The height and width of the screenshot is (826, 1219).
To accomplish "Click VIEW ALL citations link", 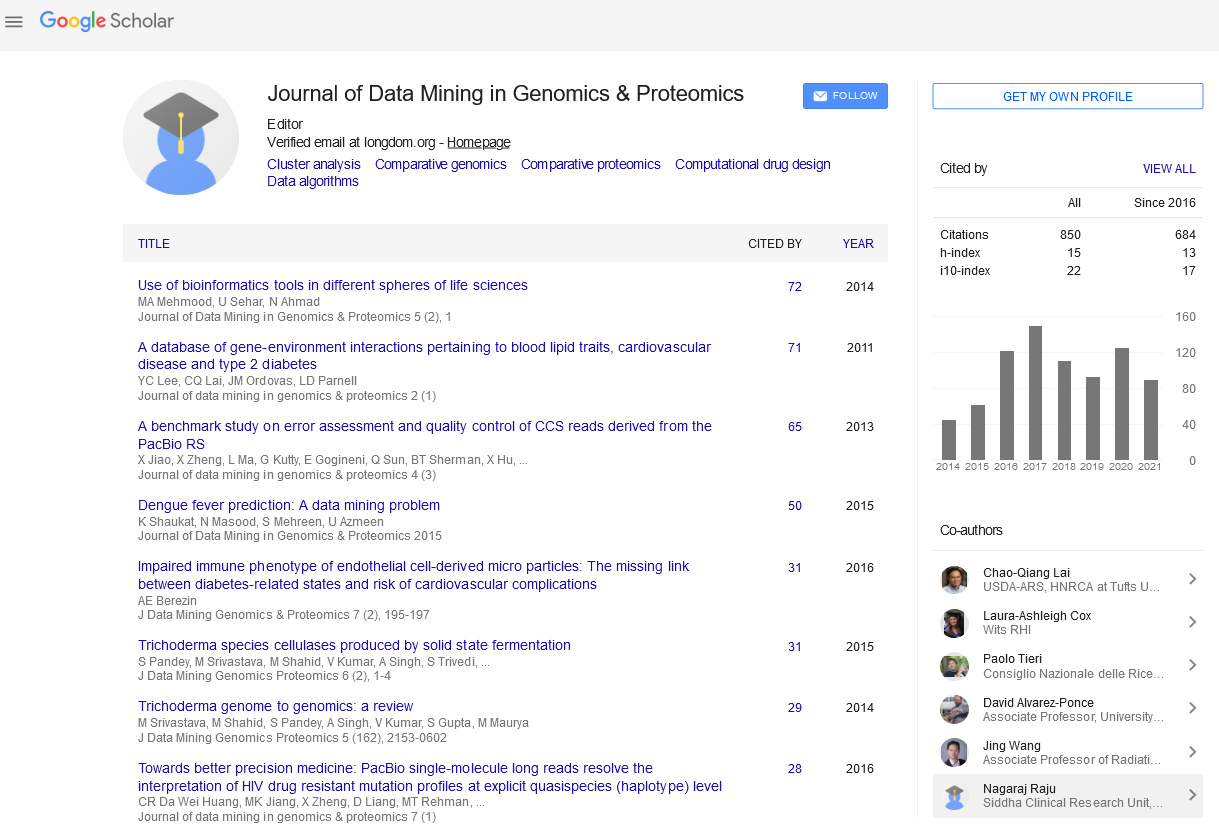I will 1169,169.
